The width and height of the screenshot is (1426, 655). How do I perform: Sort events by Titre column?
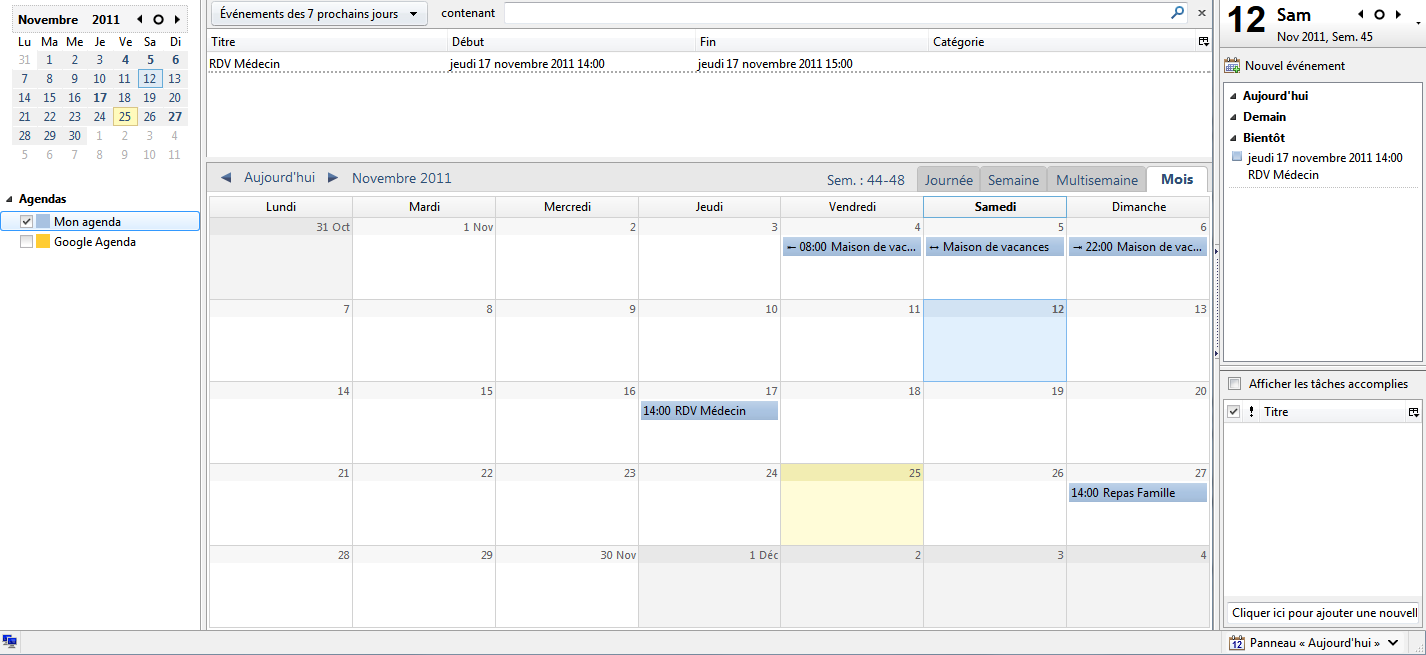(x=327, y=42)
